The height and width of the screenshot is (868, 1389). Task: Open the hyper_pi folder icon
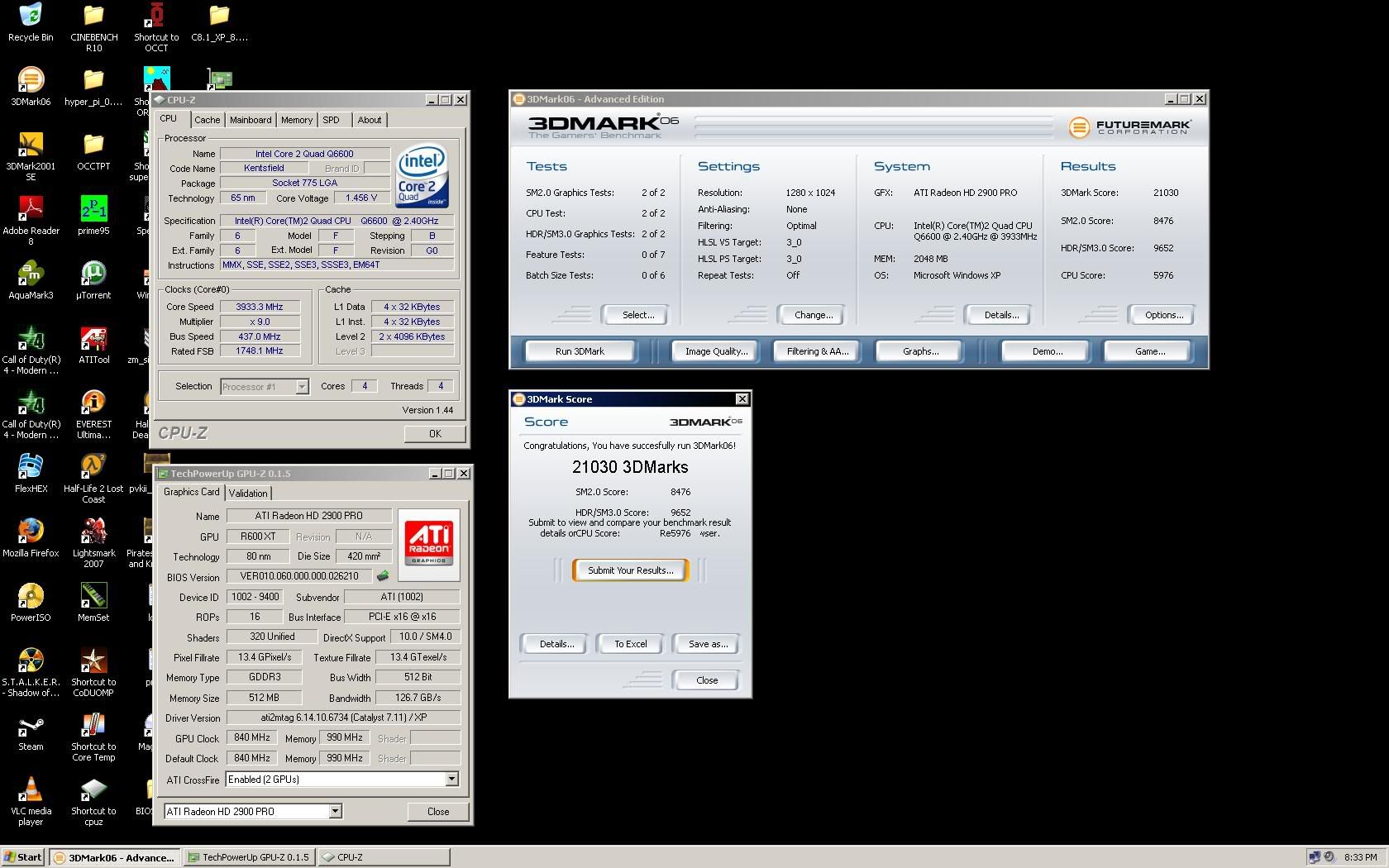pos(93,87)
